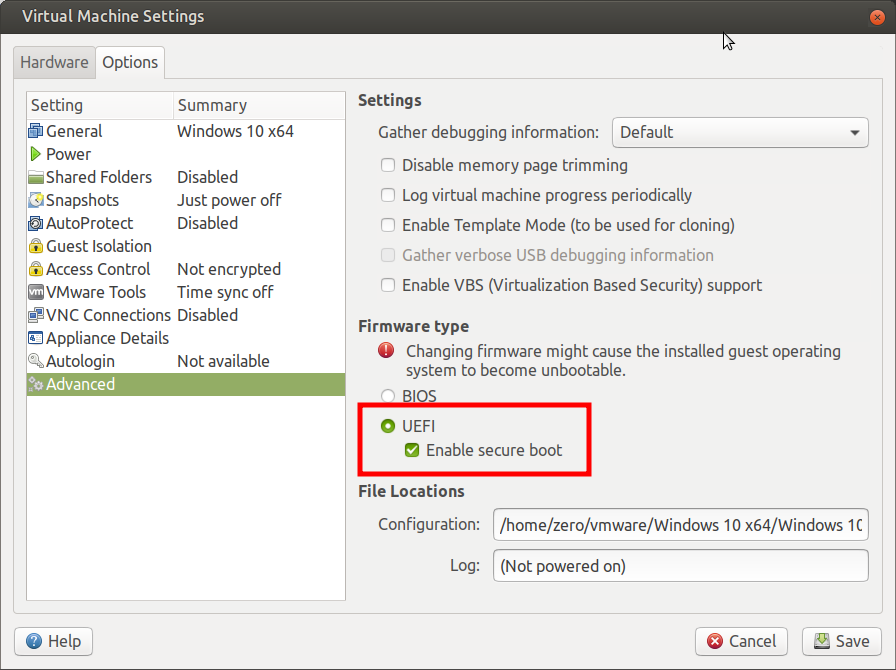Click the Log location field
Screen dimensions: 896x670
click(681, 565)
